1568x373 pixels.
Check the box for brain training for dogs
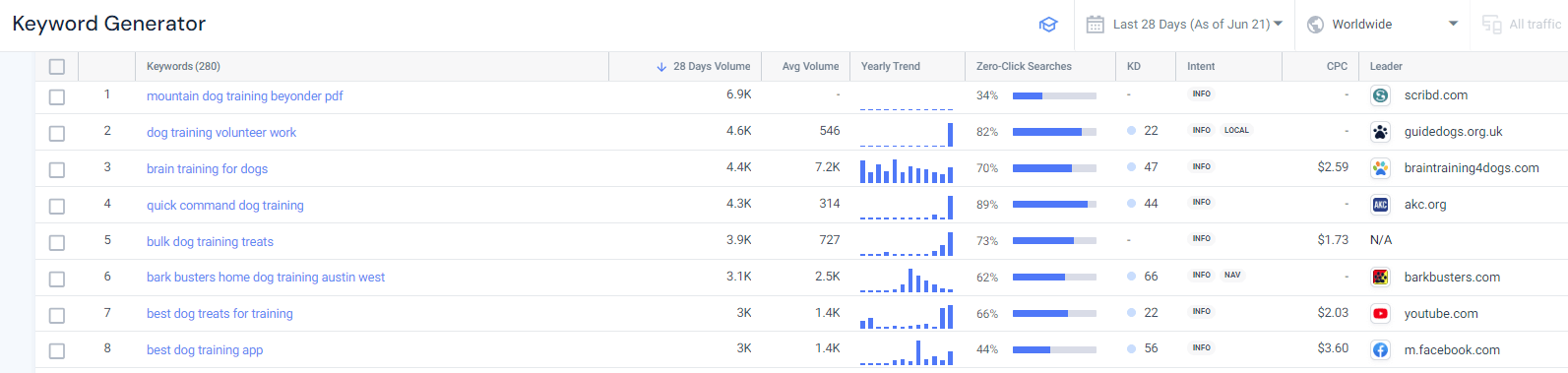(57, 170)
